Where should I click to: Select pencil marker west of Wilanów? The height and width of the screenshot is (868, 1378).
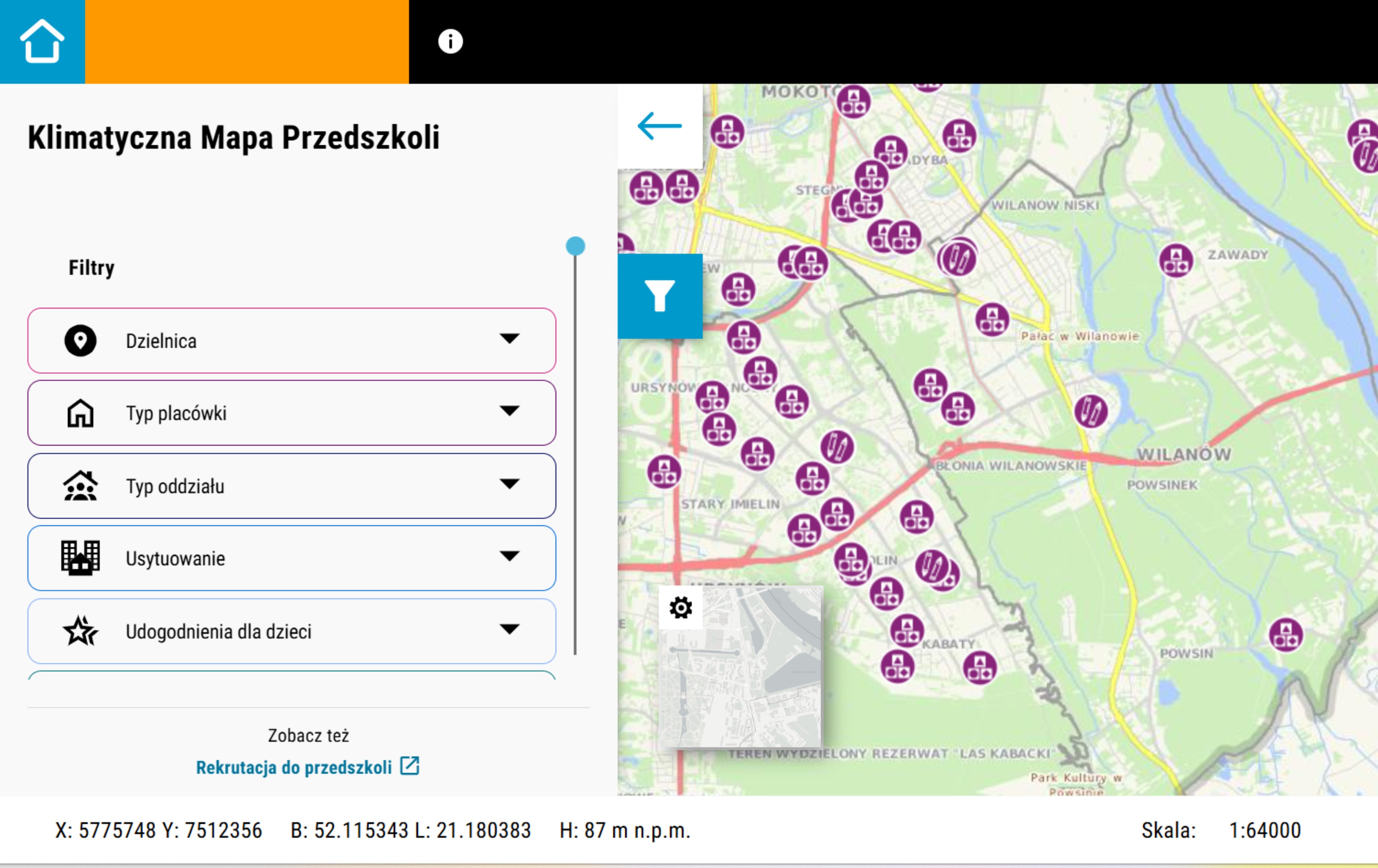tap(1091, 411)
